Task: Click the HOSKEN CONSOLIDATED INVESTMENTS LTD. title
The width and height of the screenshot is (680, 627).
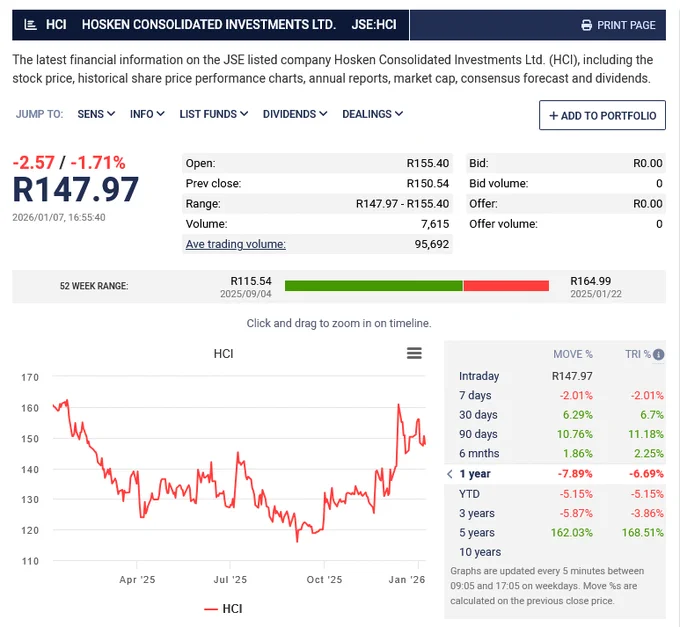Action: 209,25
